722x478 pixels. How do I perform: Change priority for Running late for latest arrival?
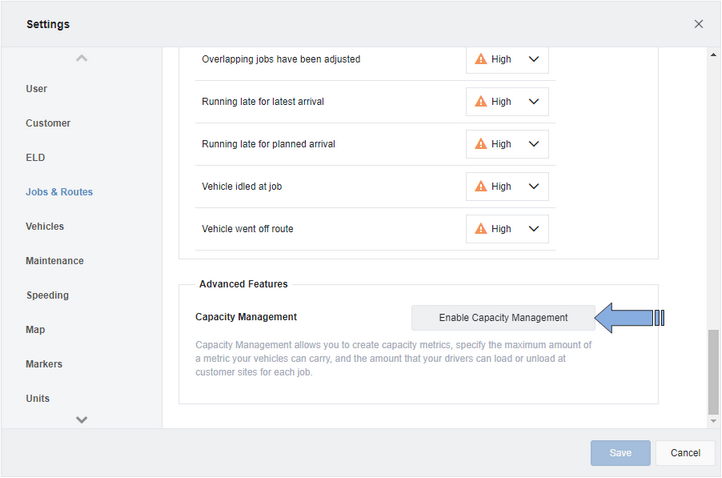[x=507, y=101]
